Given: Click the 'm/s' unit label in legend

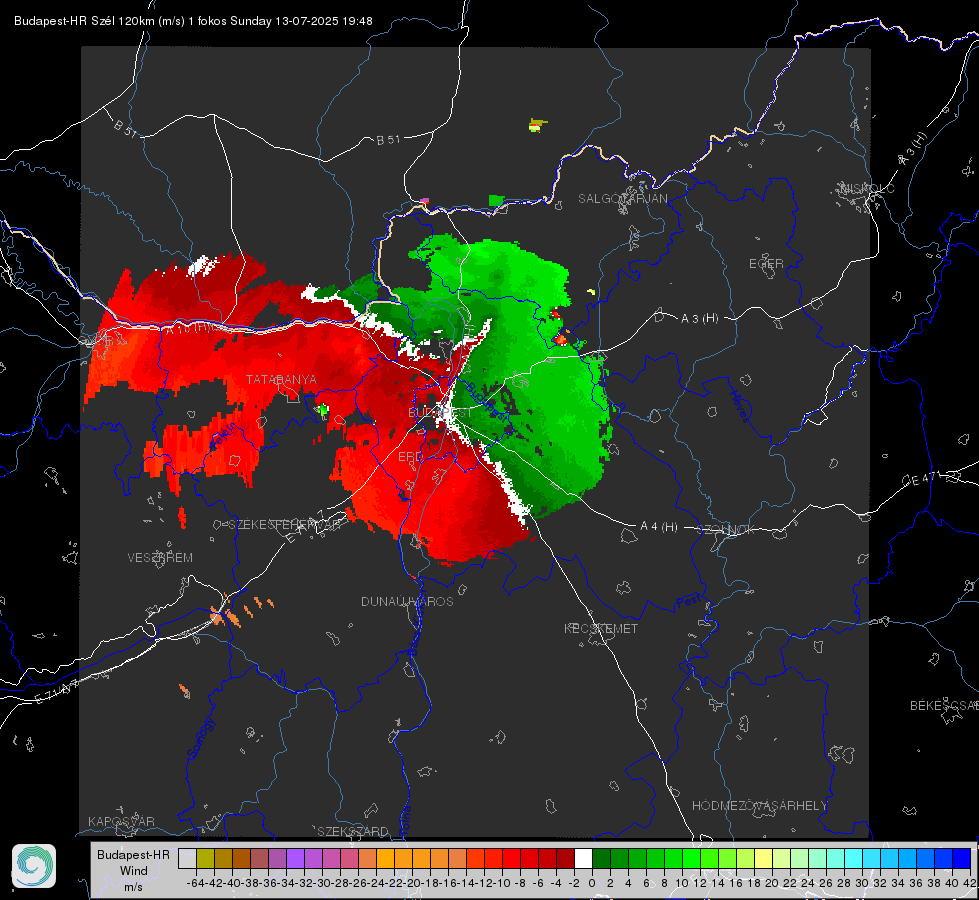Looking at the screenshot, I should pyautogui.click(x=134, y=886).
